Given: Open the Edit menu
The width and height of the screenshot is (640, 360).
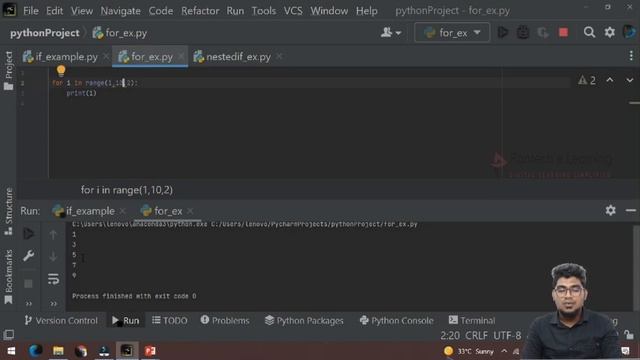Looking at the screenshot, I should click(54, 11).
